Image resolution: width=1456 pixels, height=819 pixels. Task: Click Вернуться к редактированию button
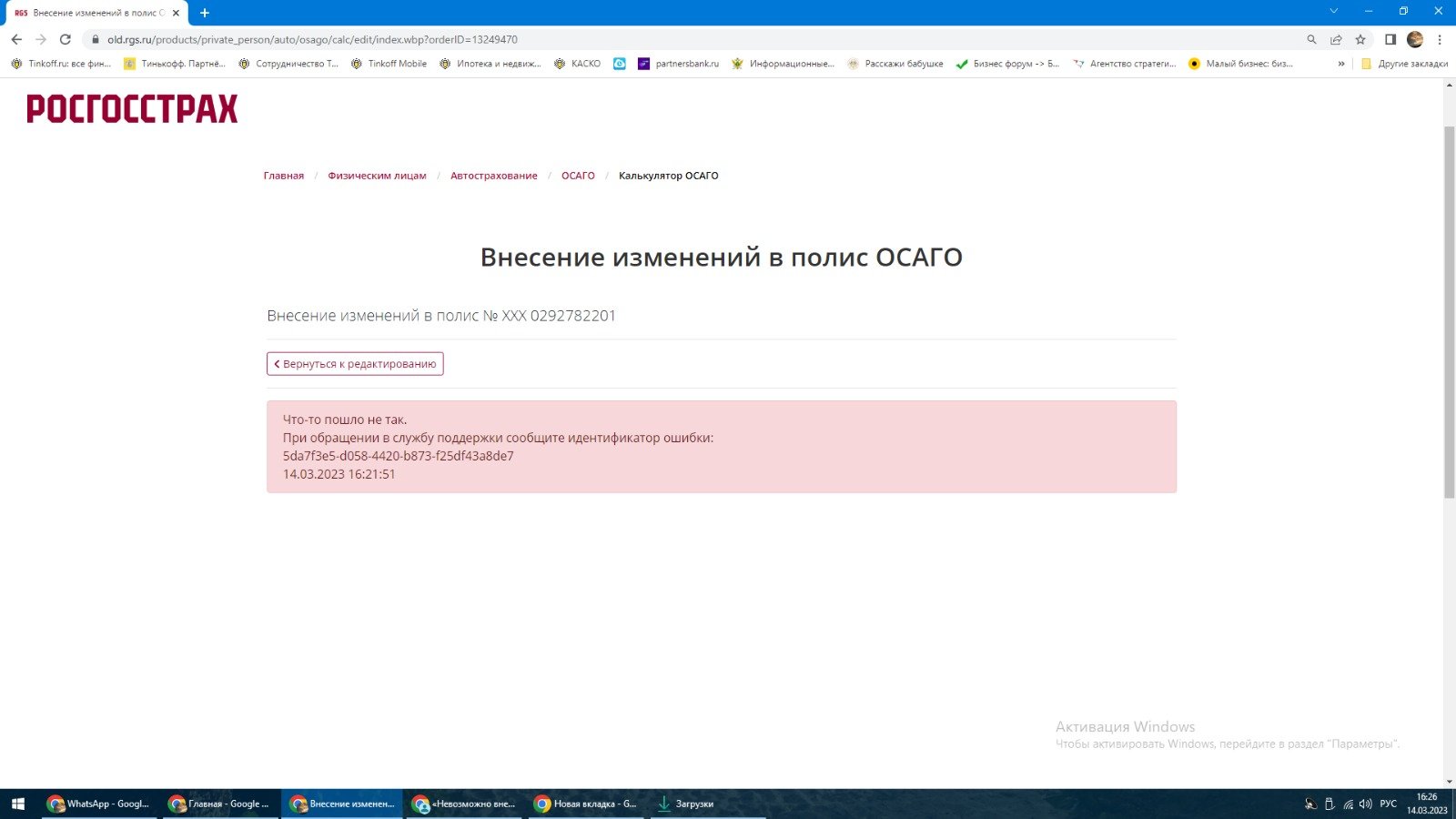(x=355, y=364)
